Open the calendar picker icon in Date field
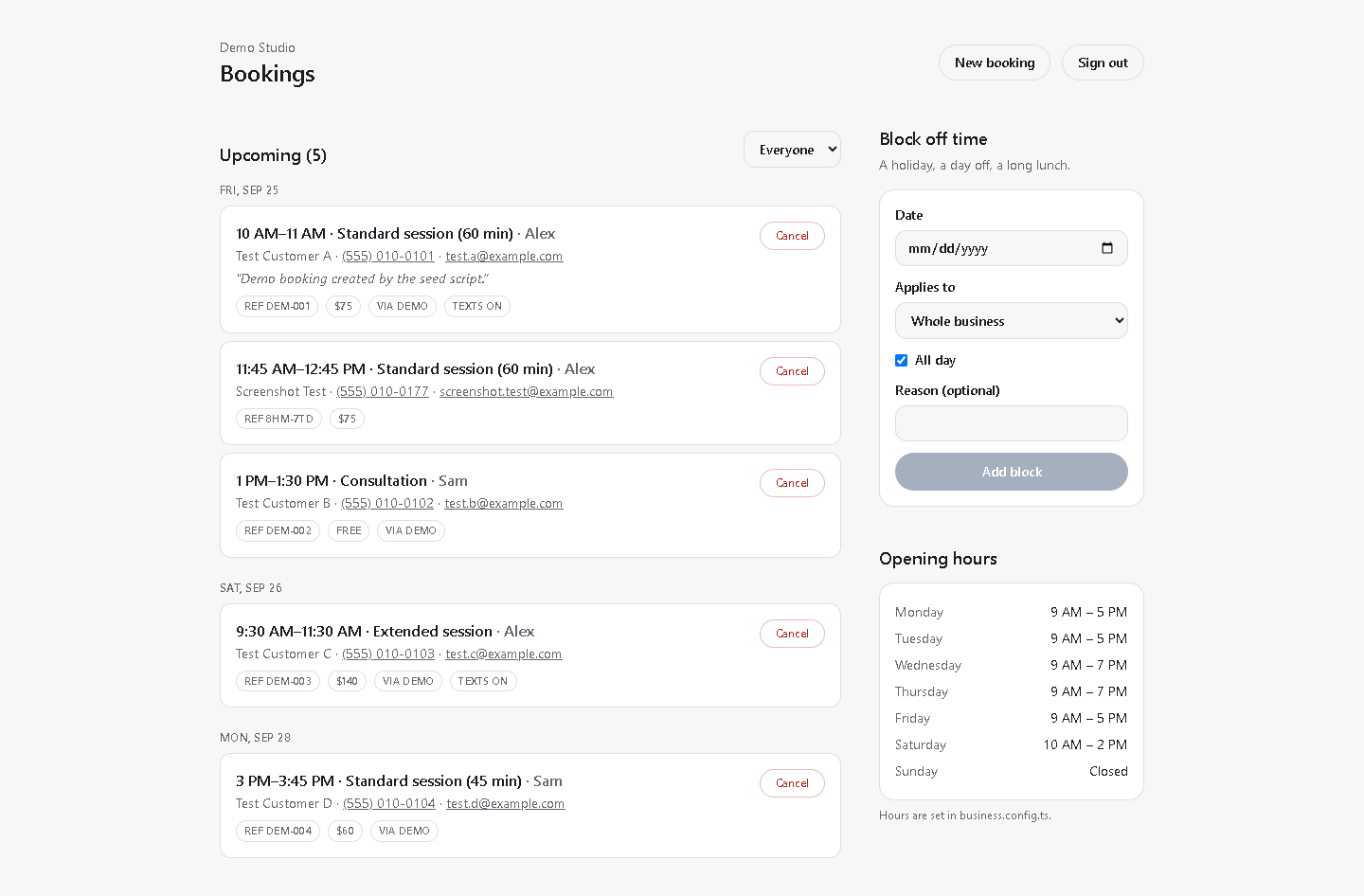 point(1107,248)
